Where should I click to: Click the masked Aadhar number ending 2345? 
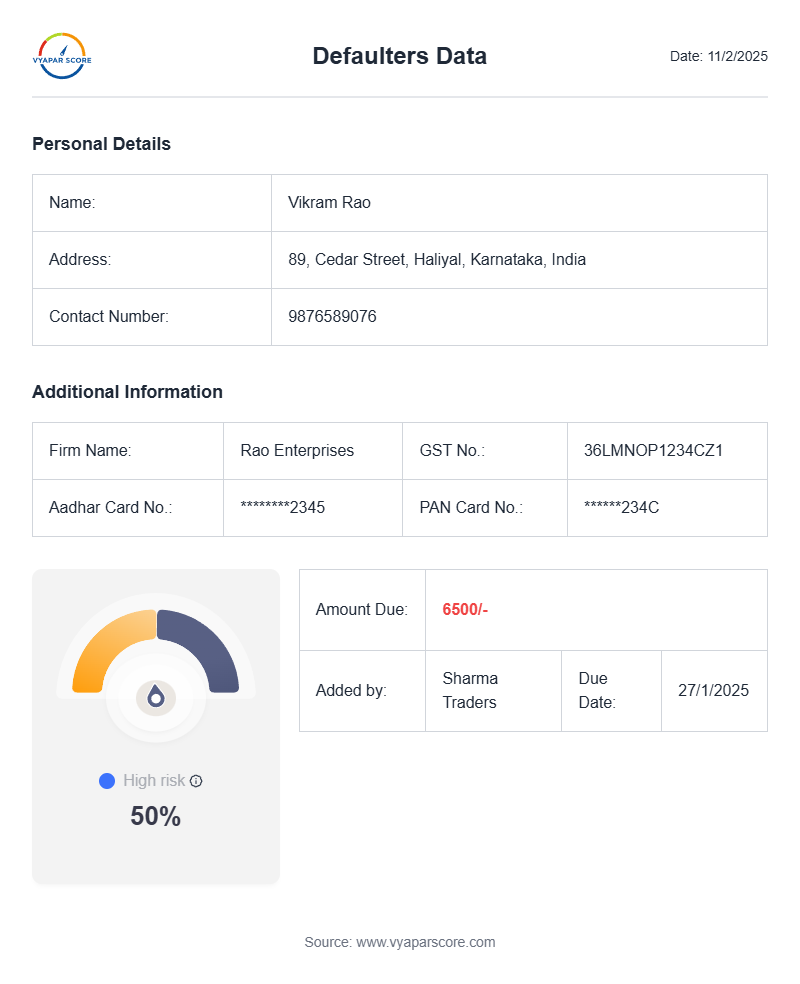coord(282,508)
